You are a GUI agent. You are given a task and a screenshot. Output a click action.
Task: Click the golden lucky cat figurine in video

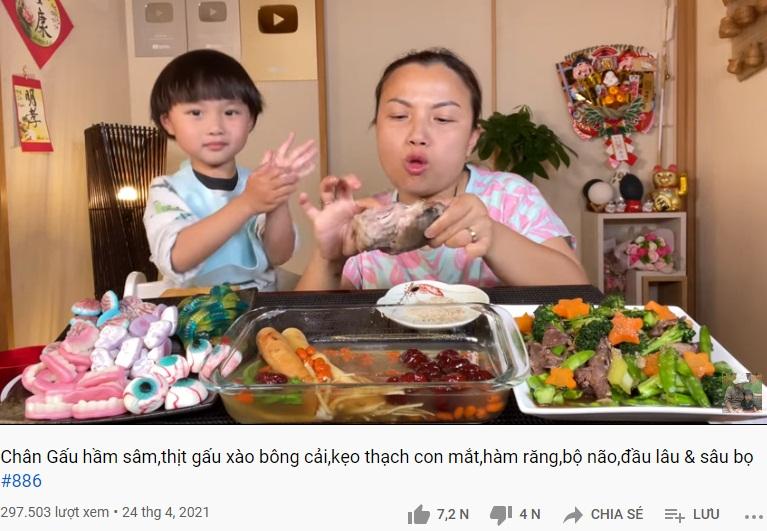pyautogui.click(x=668, y=188)
